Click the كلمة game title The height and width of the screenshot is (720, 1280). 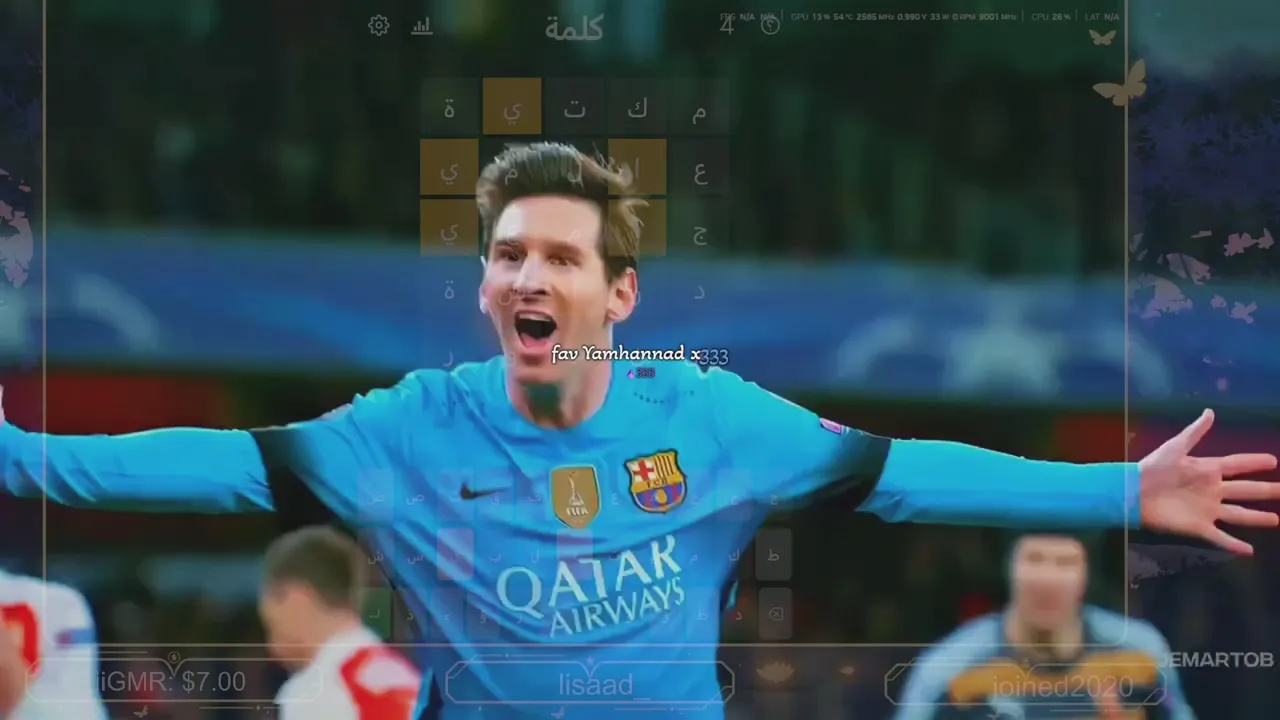coord(574,28)
